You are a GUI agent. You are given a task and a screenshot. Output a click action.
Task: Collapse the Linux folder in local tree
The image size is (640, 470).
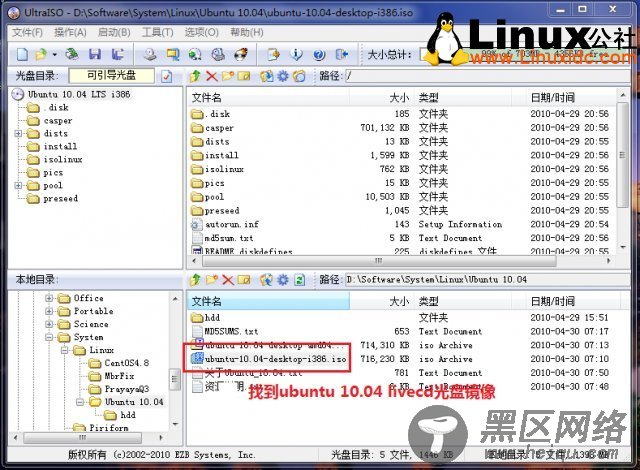point(64,350)
